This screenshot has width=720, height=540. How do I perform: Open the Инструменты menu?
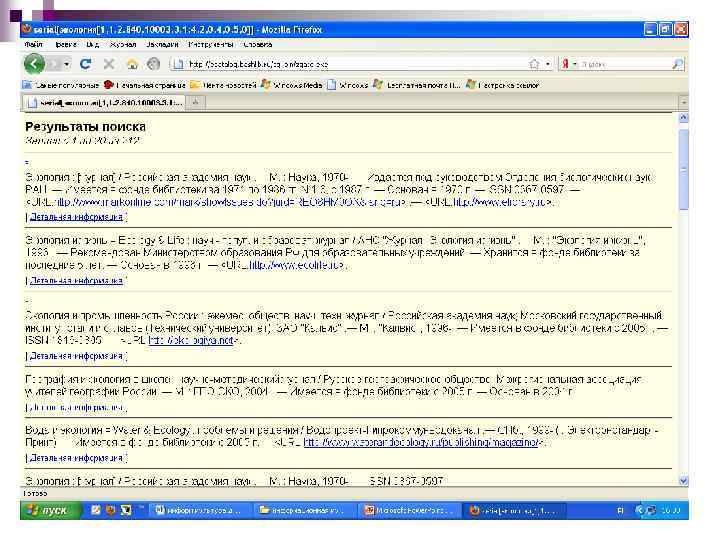click(211, 45)
